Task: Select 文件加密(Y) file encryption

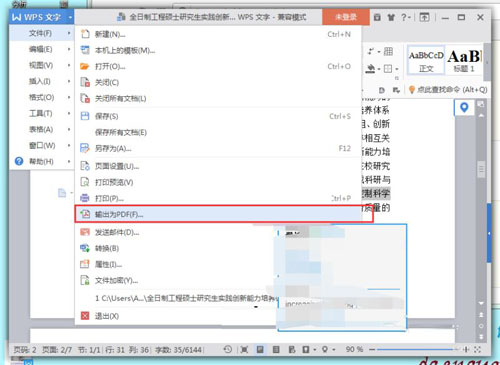Action: (x=176, y=280)
